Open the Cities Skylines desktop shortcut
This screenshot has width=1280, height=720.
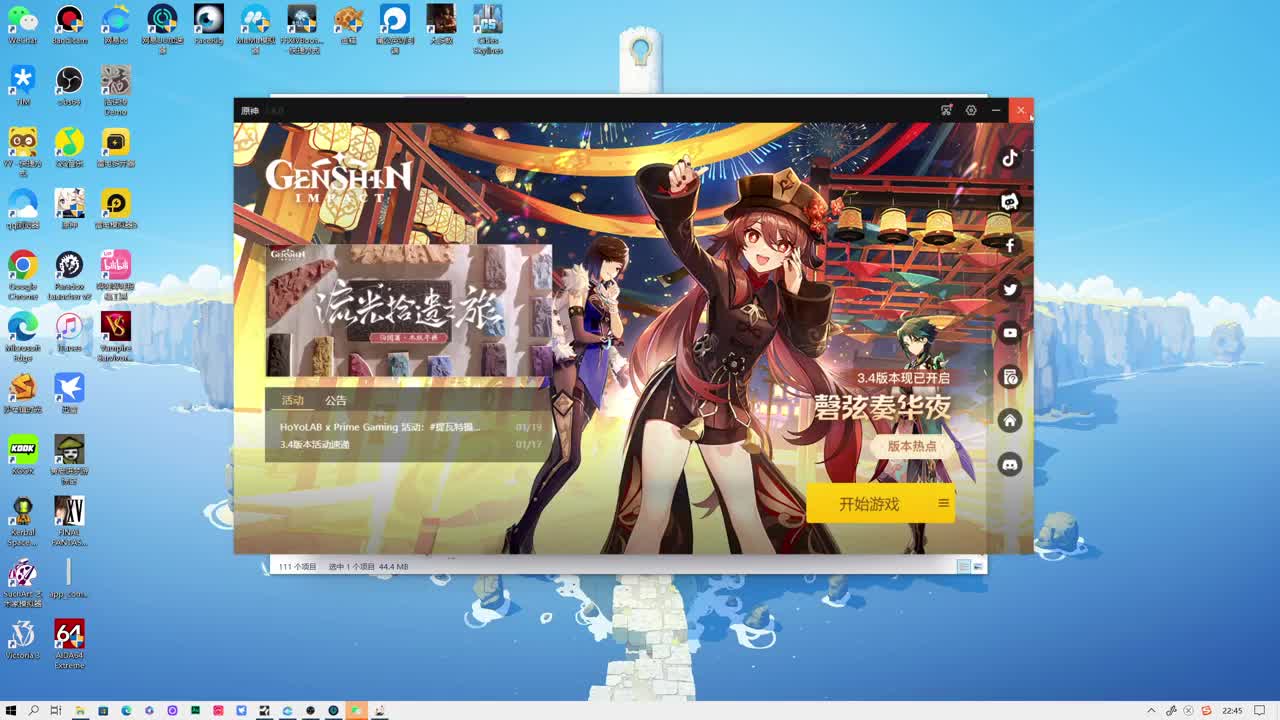488,28
